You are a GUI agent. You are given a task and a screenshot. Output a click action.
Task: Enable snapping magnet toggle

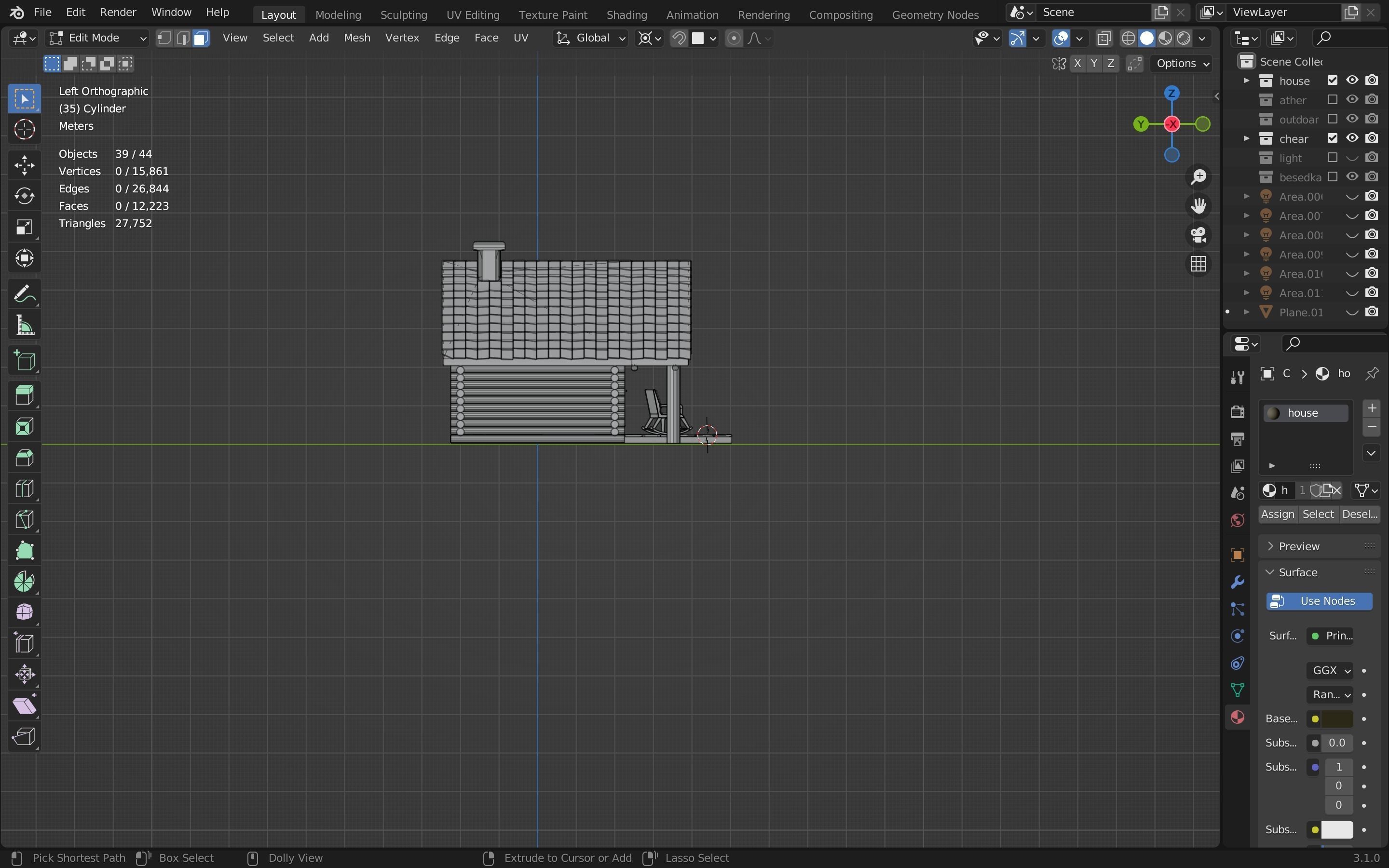pos(679,38)
